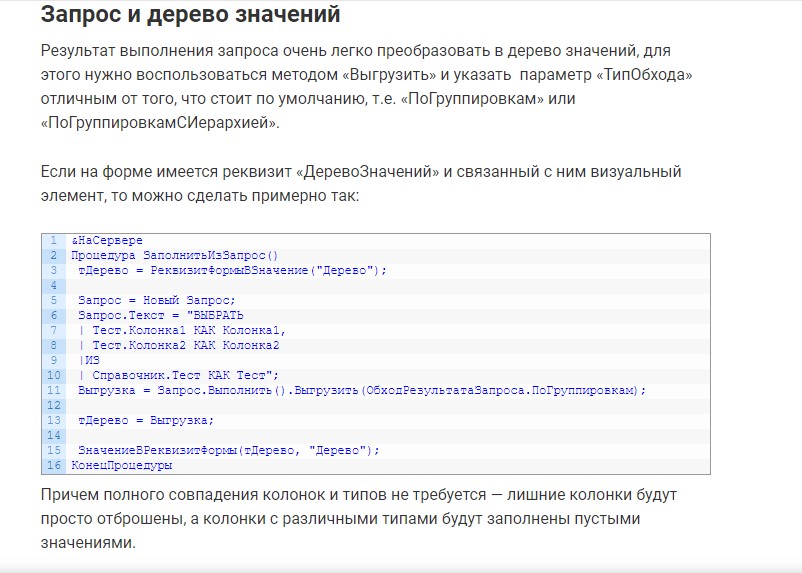This screenshot has height=573, width=802.
Task: Click code line number 5
Action: [x=54, y=300]
